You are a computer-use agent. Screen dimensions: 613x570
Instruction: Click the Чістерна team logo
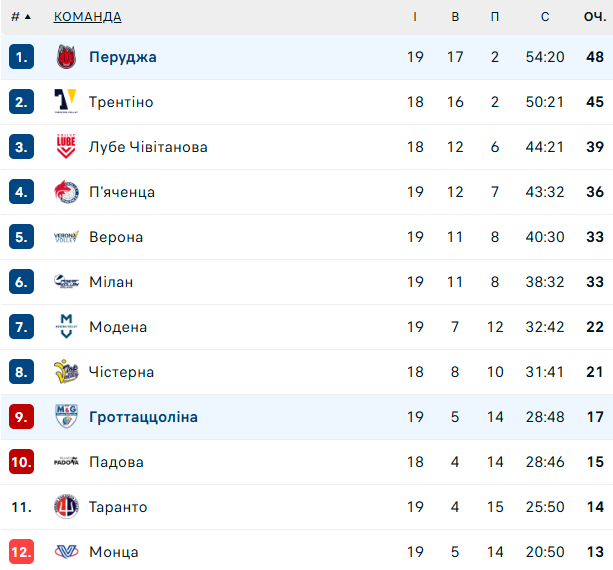pos(66,372)
